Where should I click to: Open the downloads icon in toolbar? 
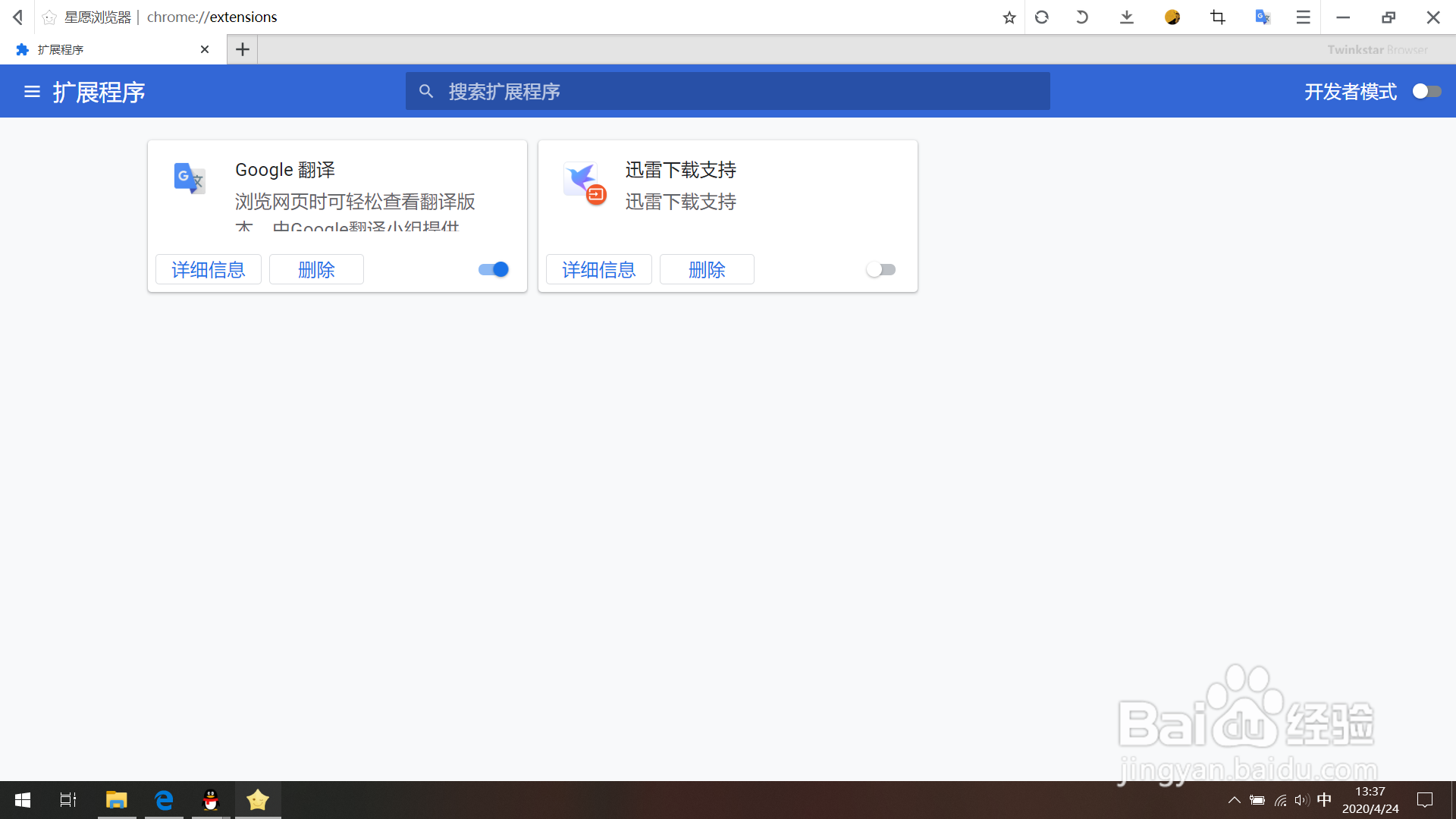(x=1127, y=17)
